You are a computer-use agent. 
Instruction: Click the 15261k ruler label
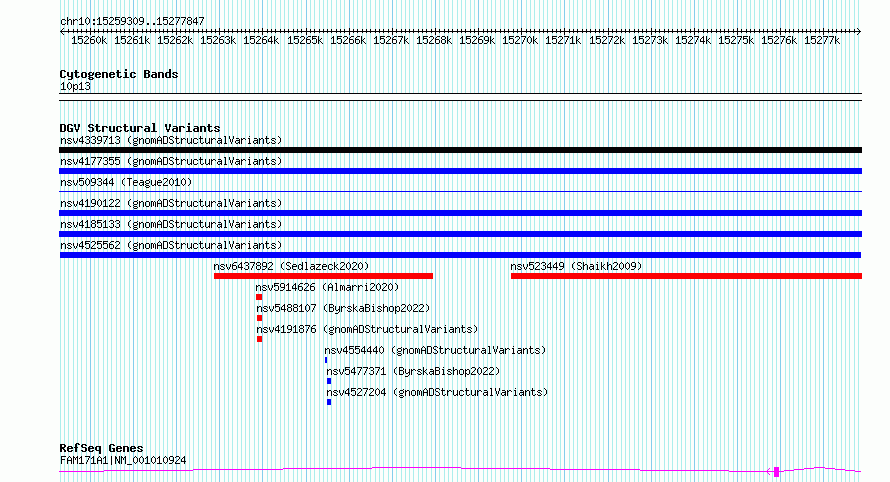coord(132,41)
